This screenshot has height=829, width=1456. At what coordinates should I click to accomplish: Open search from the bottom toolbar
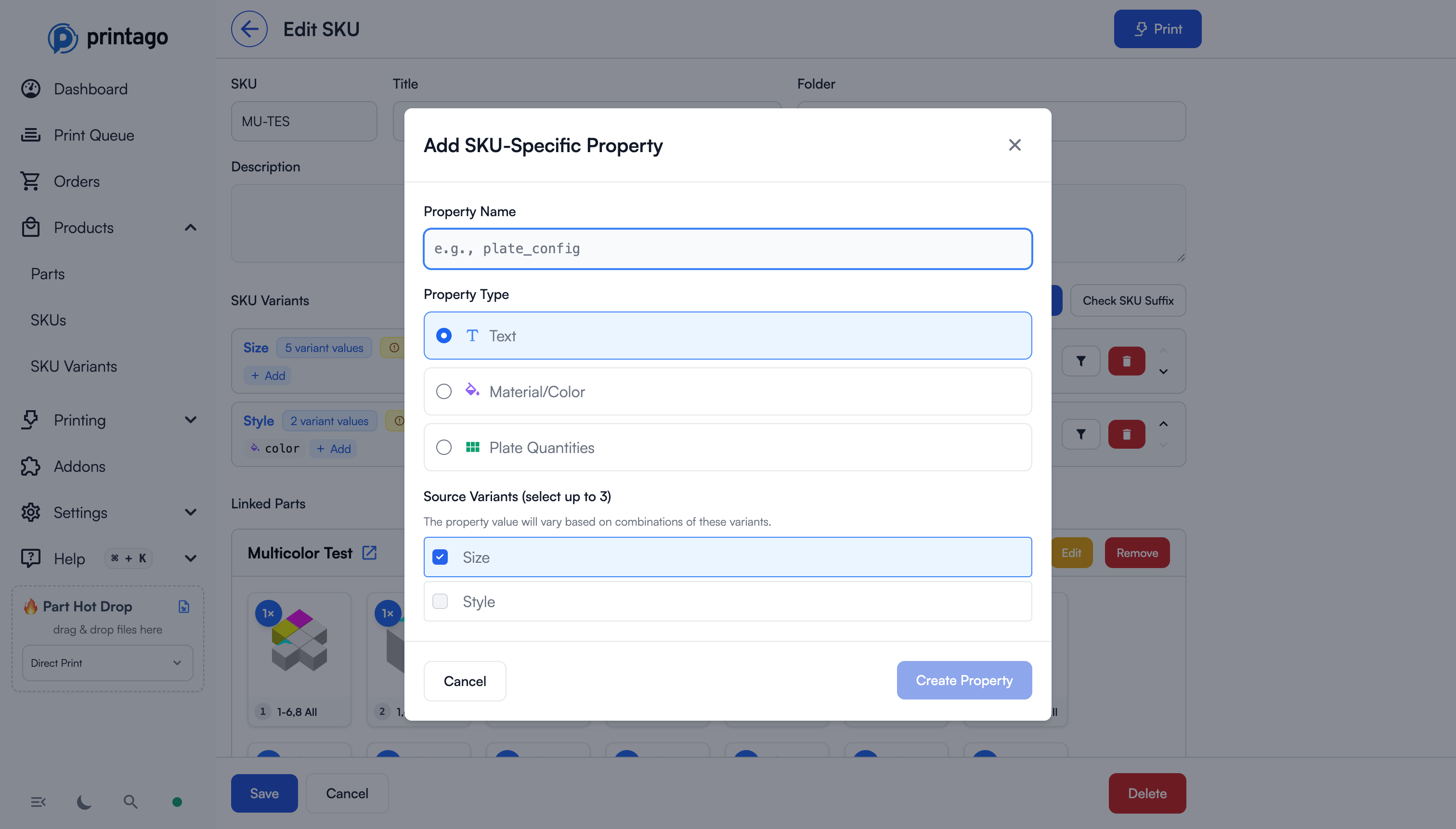pos(130,801)
